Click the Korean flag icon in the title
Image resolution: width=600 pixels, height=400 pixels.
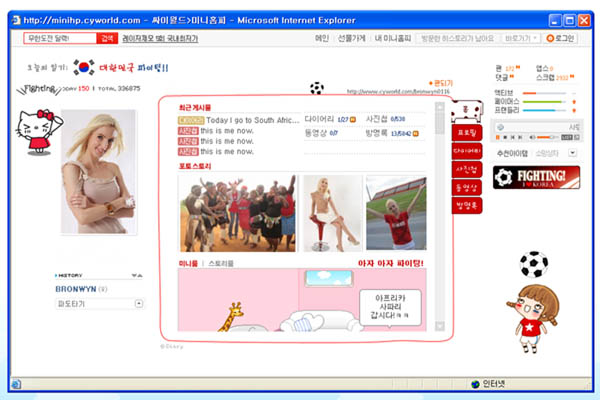click(84, 68)
